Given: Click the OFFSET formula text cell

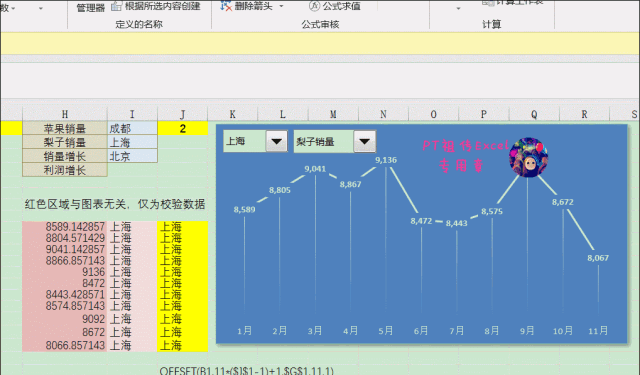Looking at the screenshot, I should tap(247, 371).
